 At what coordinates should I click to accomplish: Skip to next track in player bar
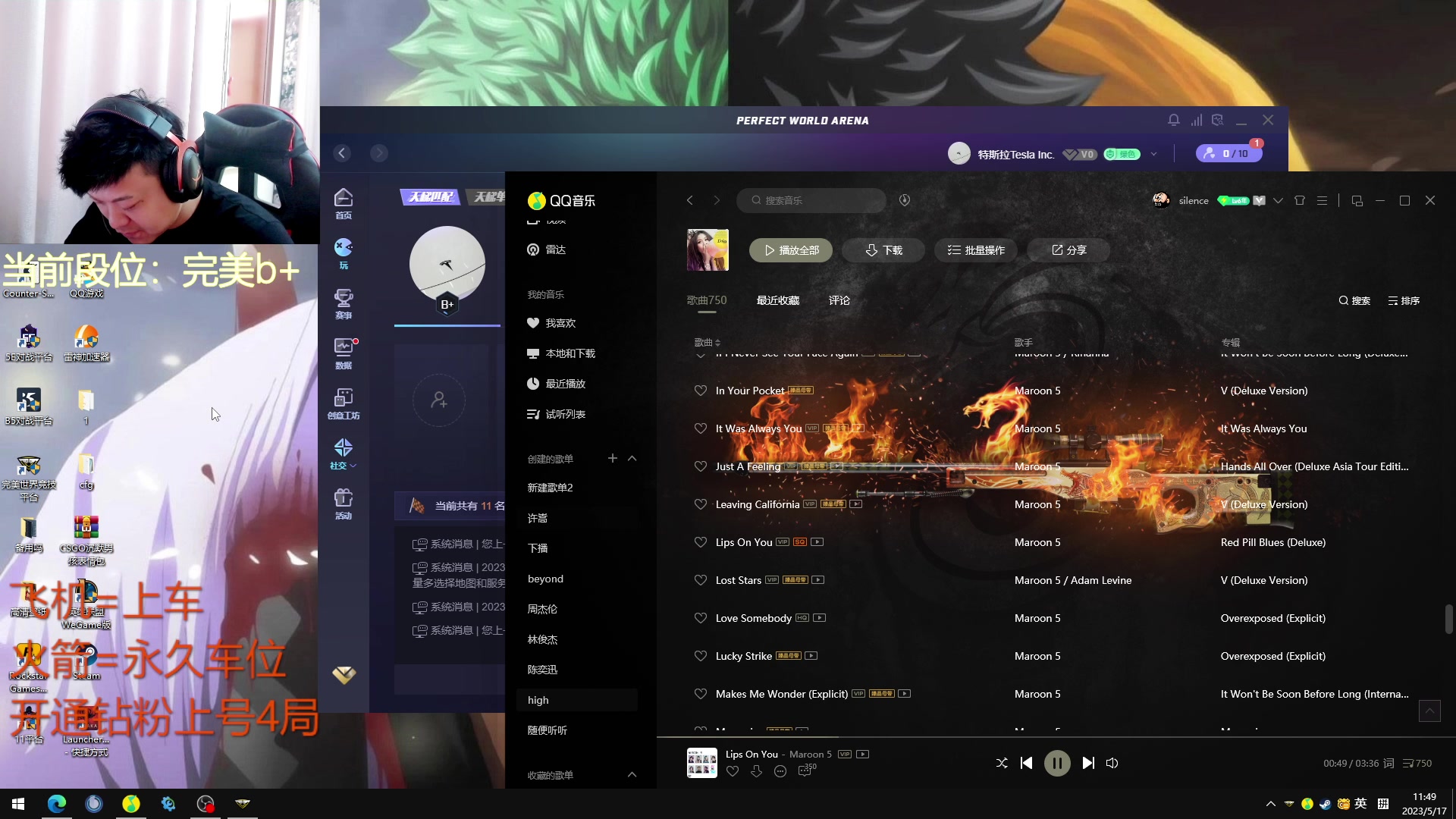(1088, 763)
